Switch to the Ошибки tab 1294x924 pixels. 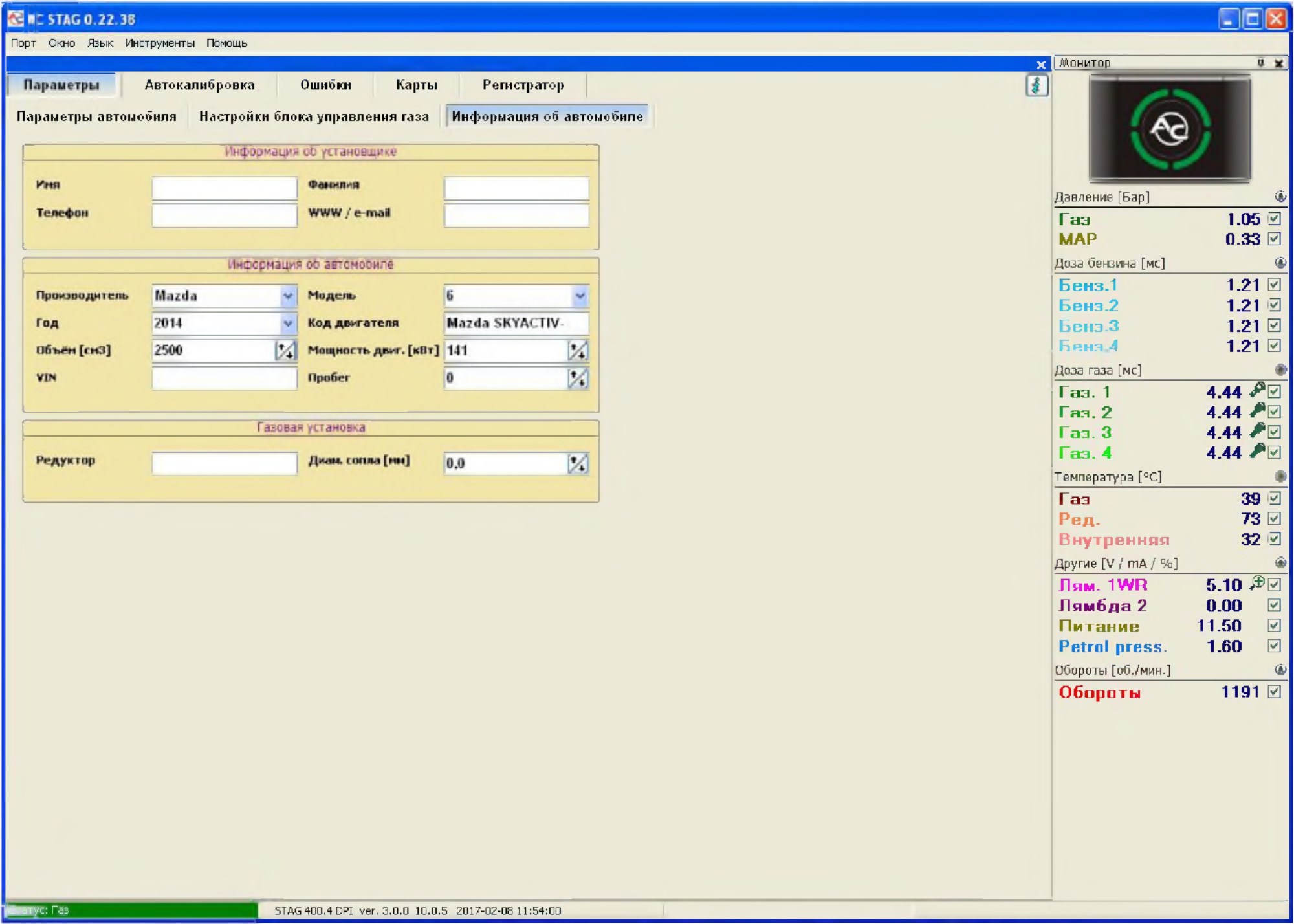pyautogui.click(x=325, y=85)
